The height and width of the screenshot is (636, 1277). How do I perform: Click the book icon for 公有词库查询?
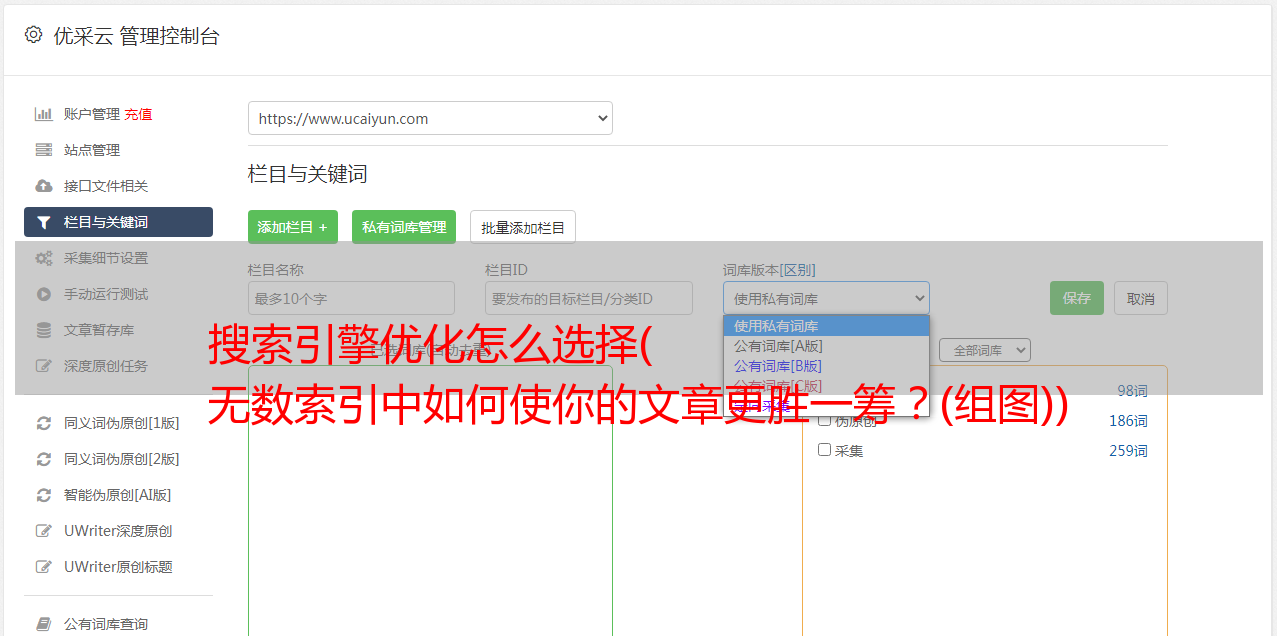tap(43, 624)
